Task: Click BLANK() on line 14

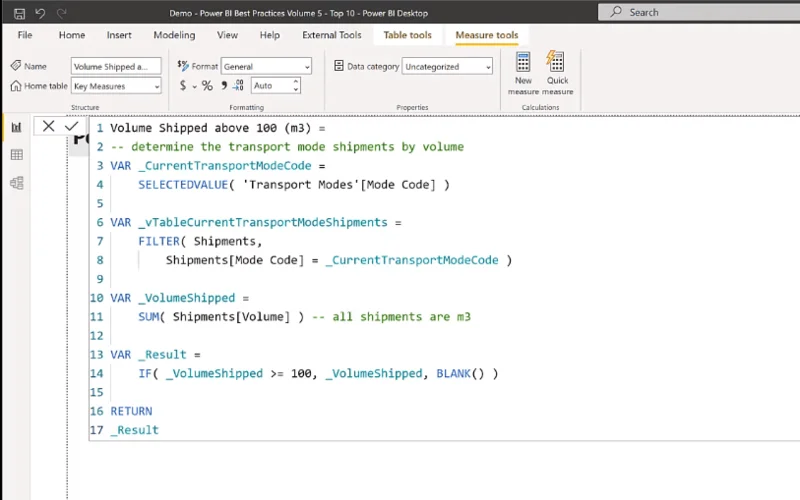Action: coord(460,373)
